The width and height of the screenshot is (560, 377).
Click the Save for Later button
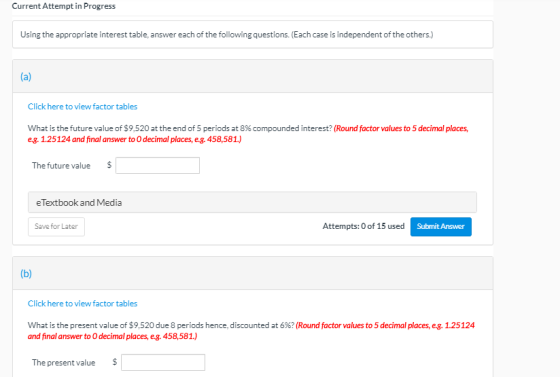click(x=56, y=226)
